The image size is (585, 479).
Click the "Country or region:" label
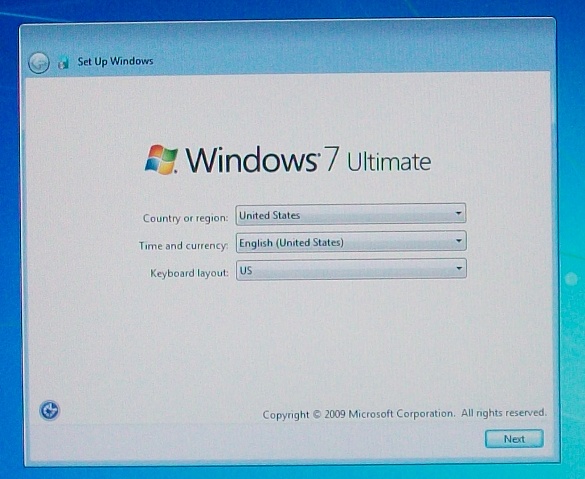(x=185, y=218)
